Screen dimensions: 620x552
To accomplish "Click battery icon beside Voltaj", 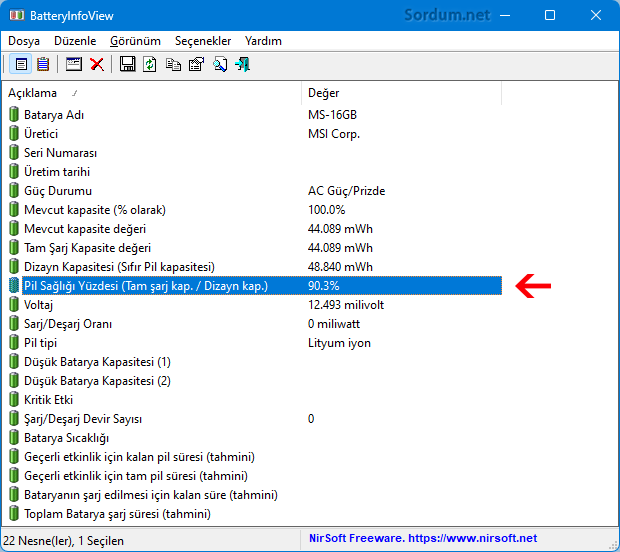I will [14, 304].
